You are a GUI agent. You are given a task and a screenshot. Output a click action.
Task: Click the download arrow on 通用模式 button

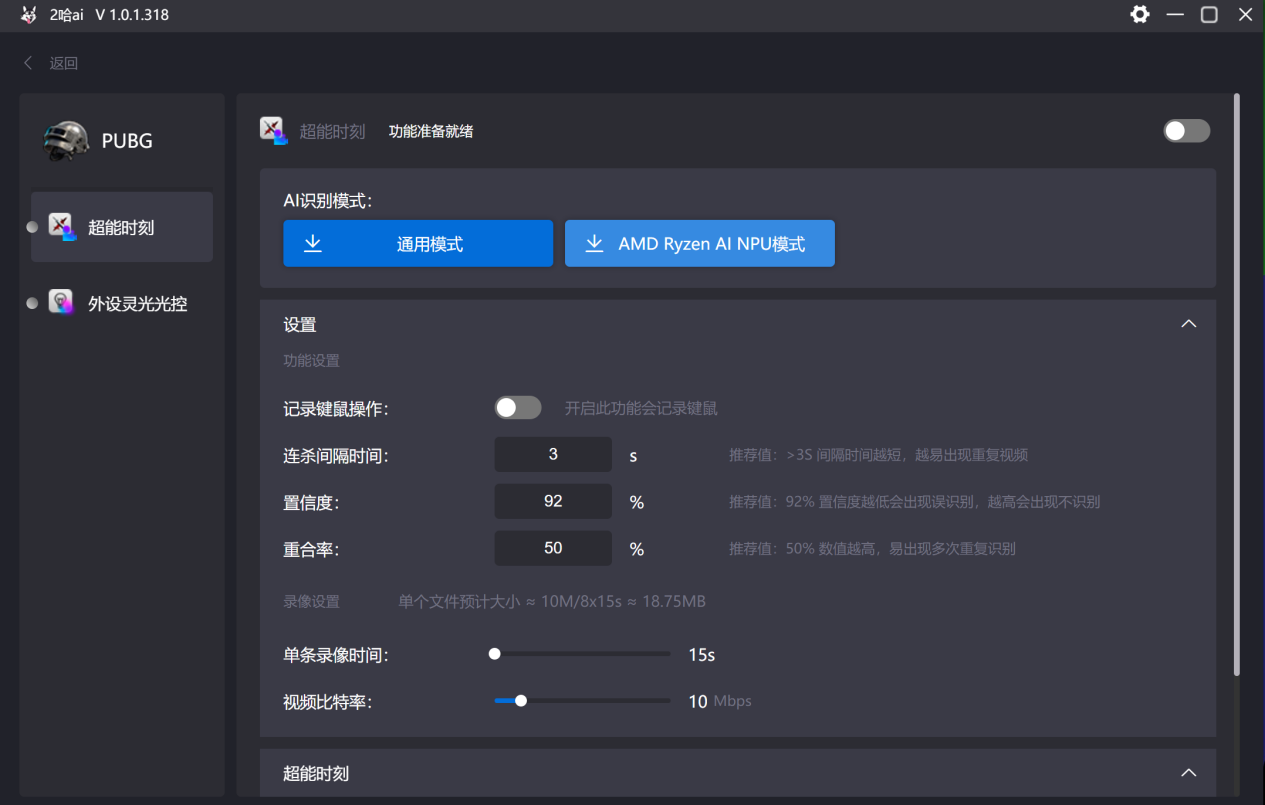(313, 243)
